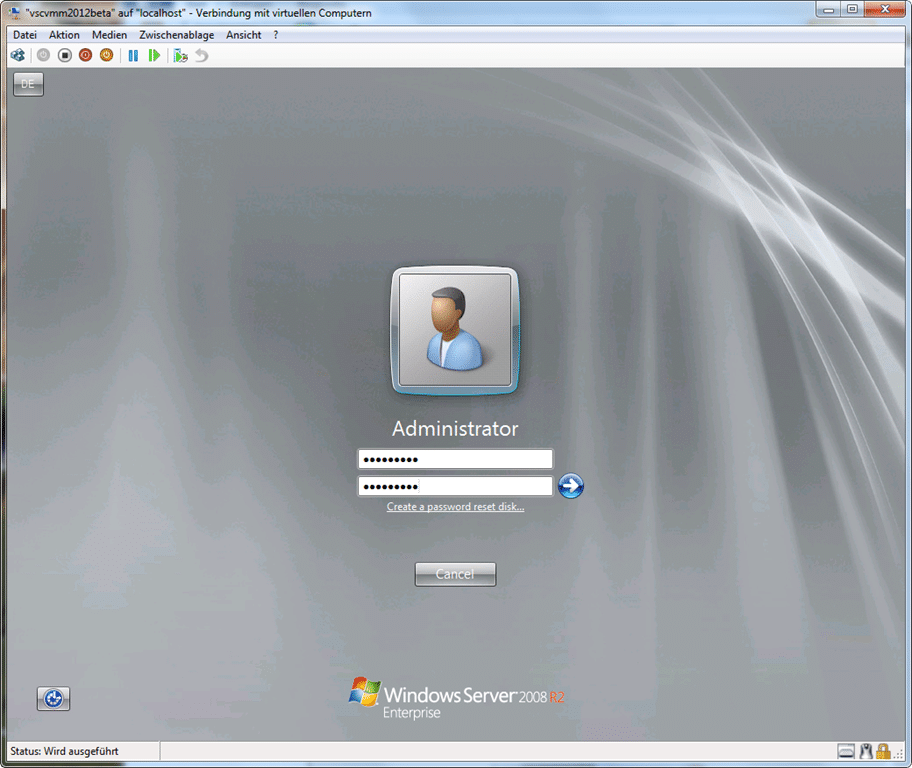The image size is (912, 768).
Task: Open Ease of Access button
Action: tap(54, 698)
